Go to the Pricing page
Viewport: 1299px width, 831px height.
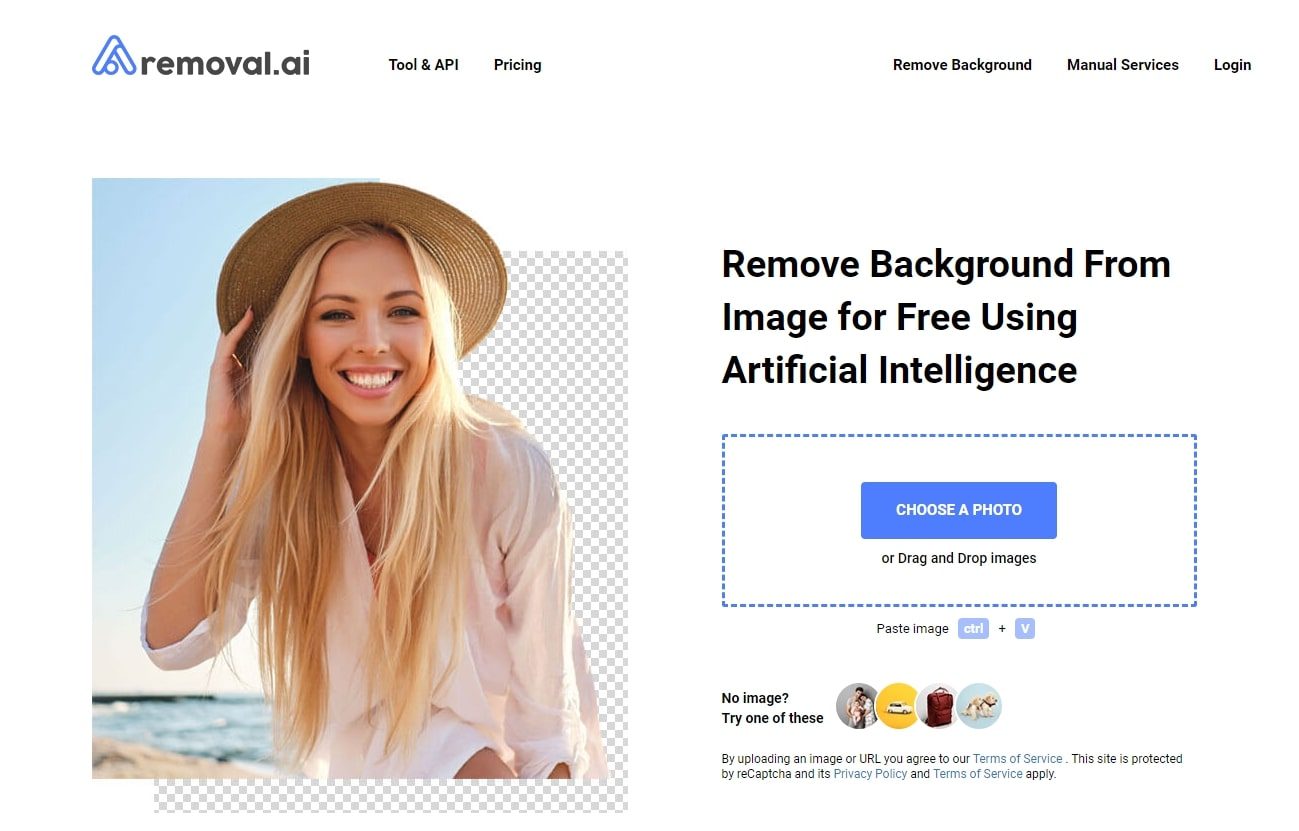pos(517,65)
